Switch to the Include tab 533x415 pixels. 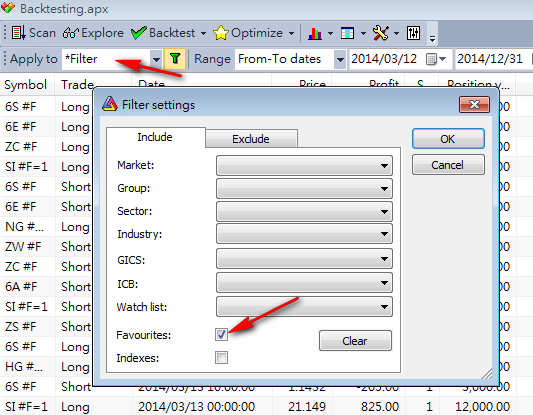(155, 137)
